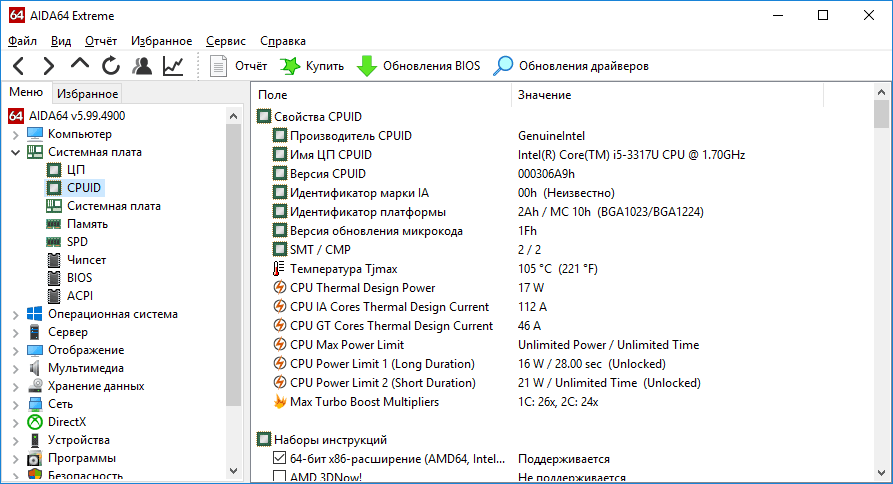Expand the Сервер tree node

tap(15, 333)
